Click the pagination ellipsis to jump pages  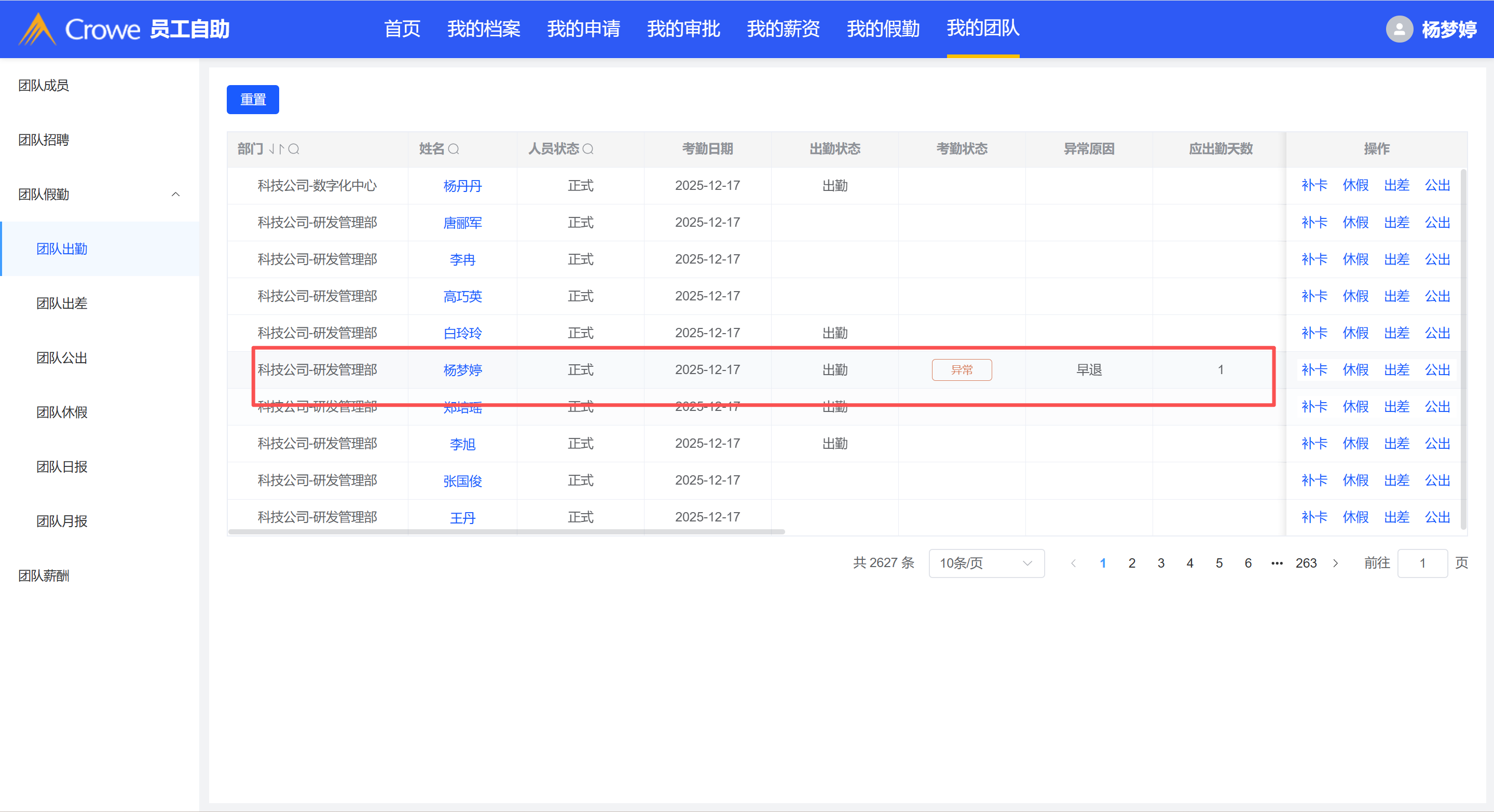[x=1277, y=563]
